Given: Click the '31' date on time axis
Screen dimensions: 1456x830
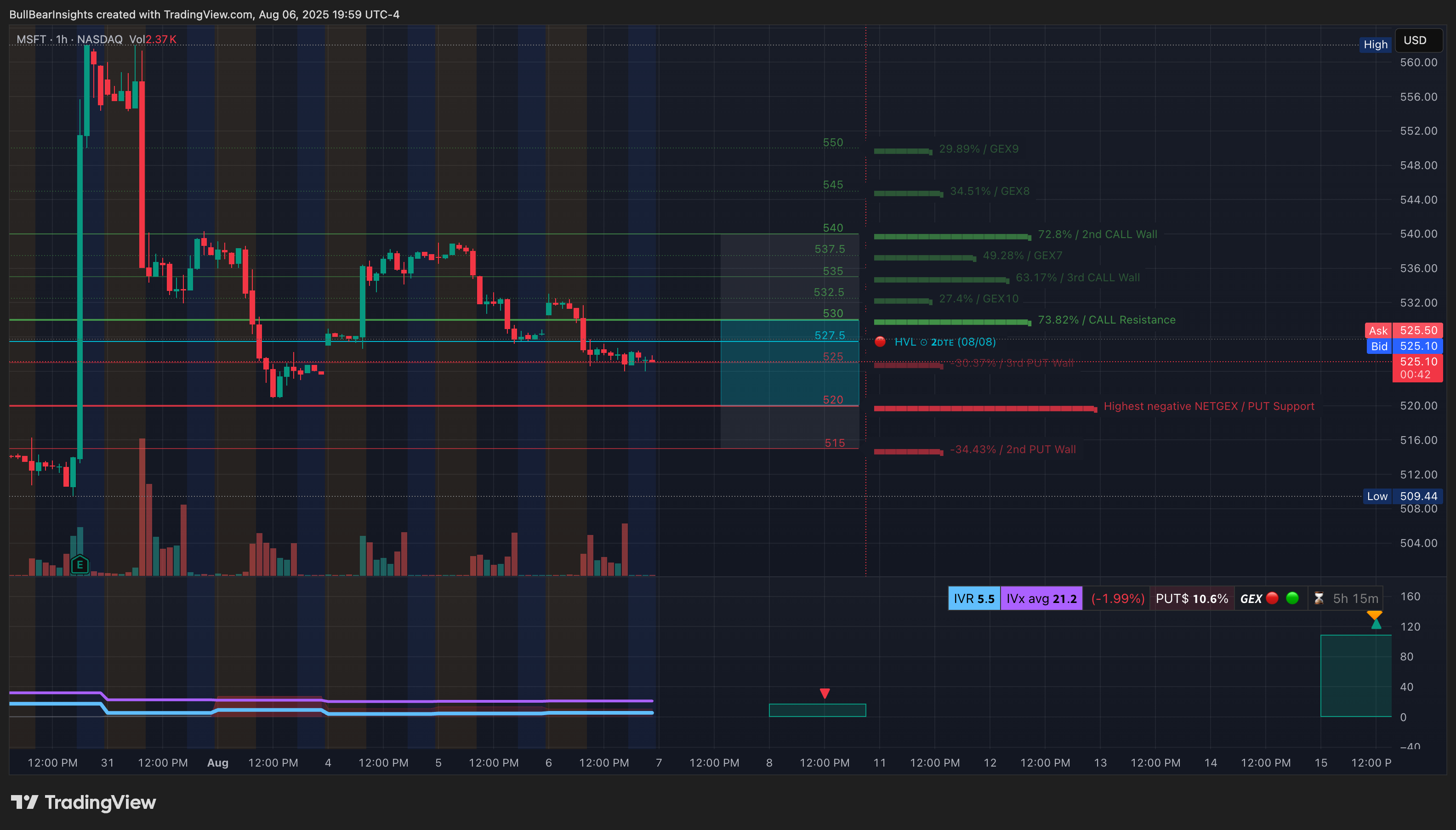Looking at the screenshot, I should (x=107, y=763).
